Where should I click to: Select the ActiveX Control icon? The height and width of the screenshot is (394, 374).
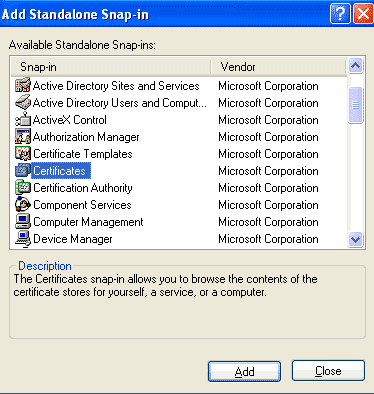coord(23,120)
